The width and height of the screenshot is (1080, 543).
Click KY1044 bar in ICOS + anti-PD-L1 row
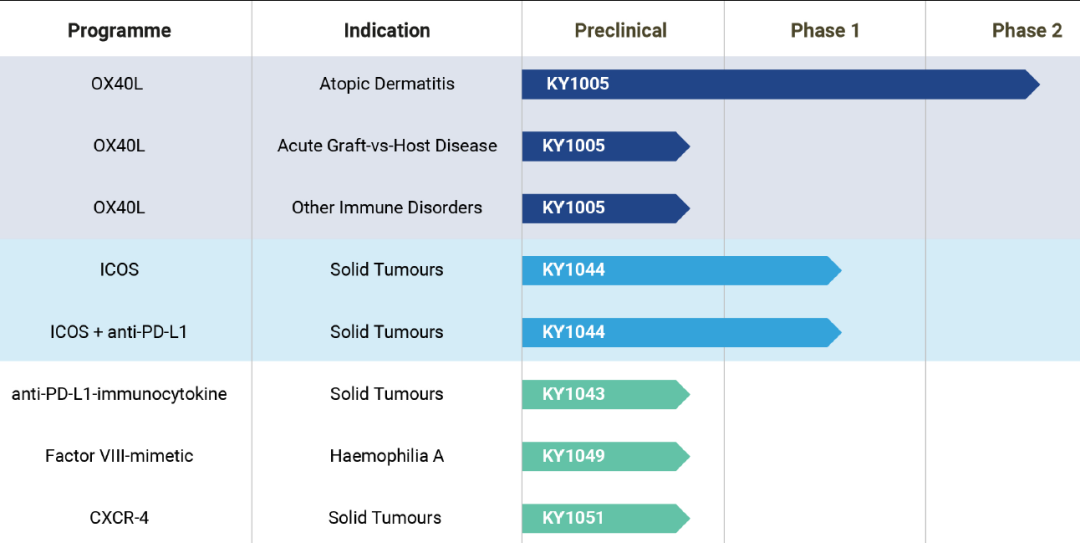[680, 332]
